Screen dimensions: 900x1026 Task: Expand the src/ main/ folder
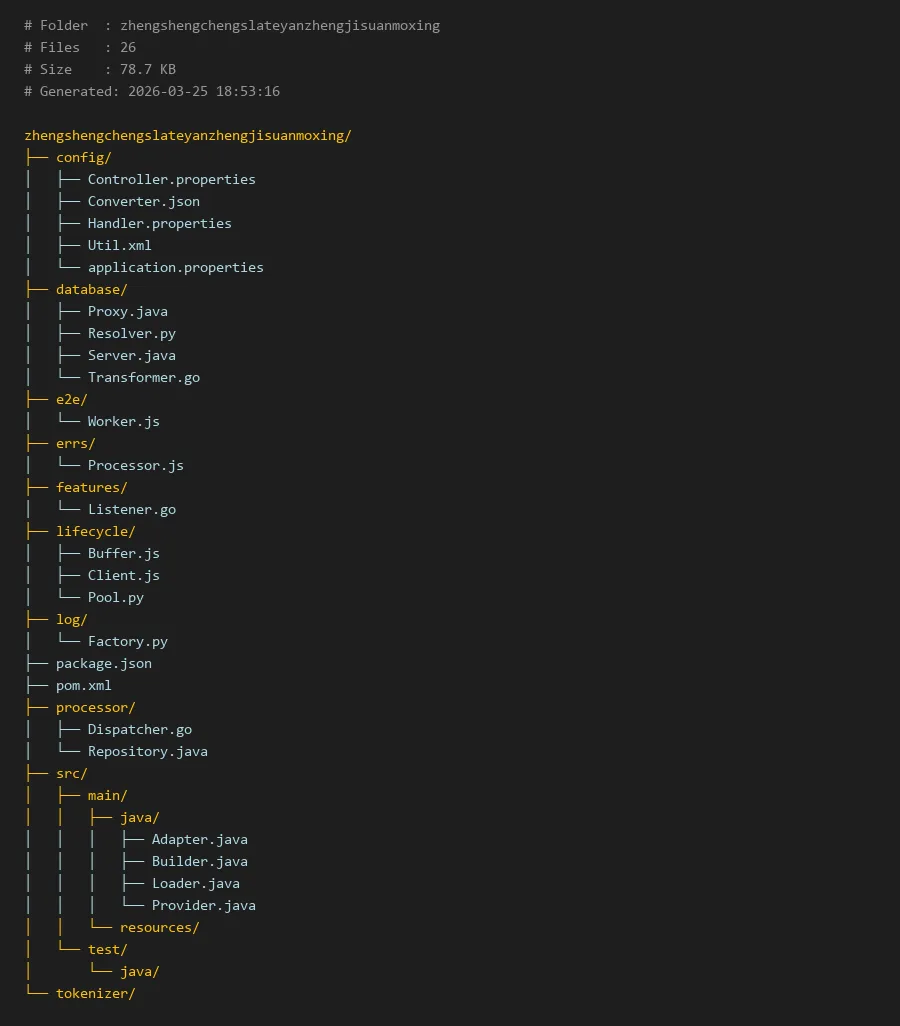coord(107,795)
